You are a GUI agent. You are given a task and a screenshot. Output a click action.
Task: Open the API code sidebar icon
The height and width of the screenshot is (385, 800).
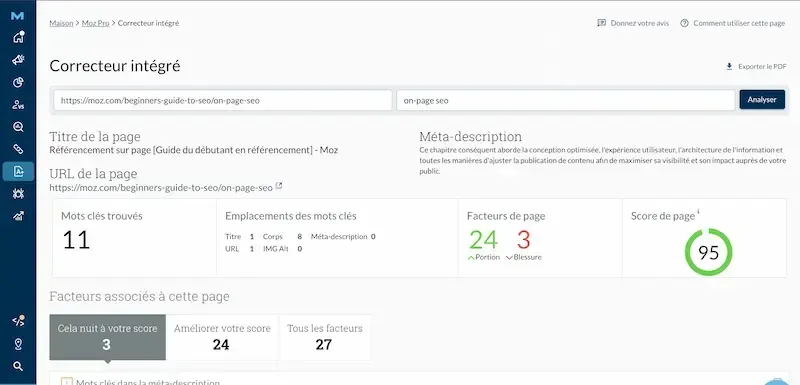tap(18, 321)
